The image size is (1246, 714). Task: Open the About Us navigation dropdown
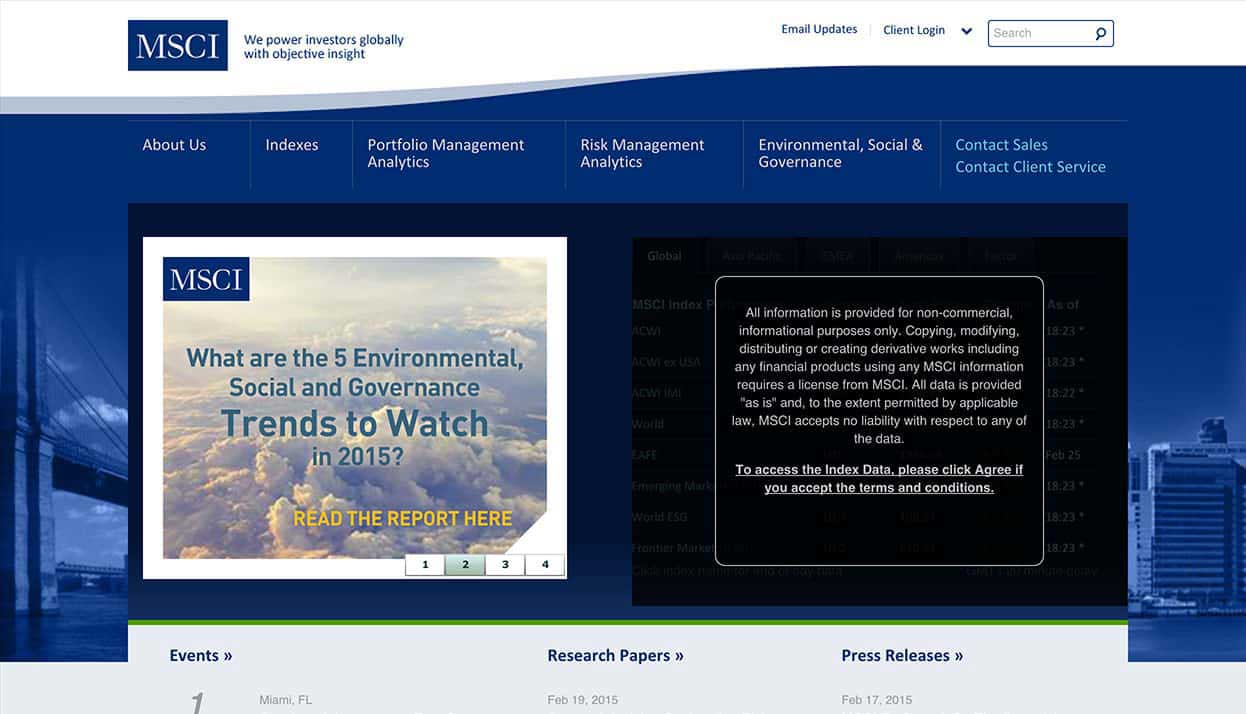(x=174, y=144)
